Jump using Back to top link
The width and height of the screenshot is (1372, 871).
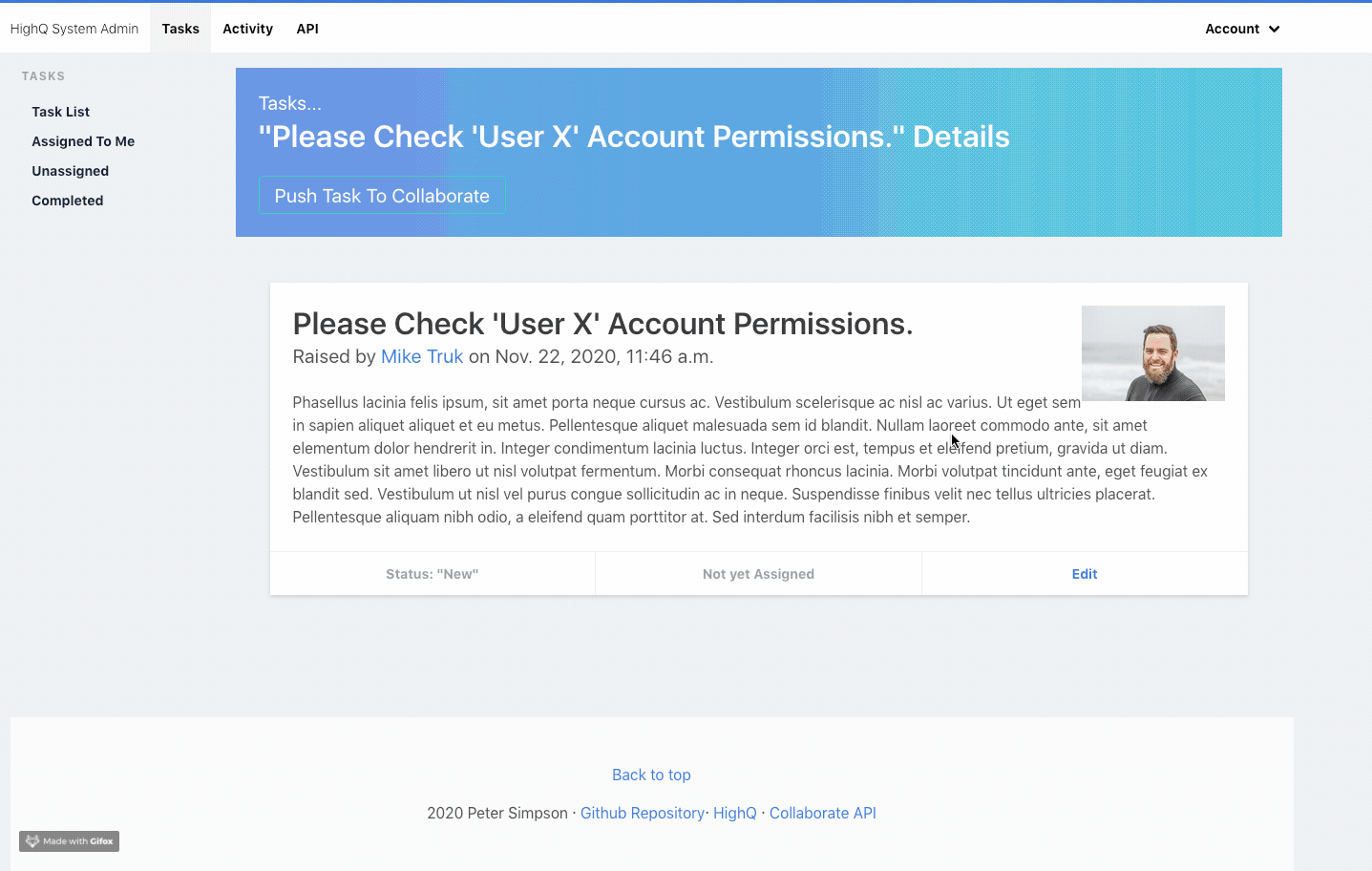point(651,775)
